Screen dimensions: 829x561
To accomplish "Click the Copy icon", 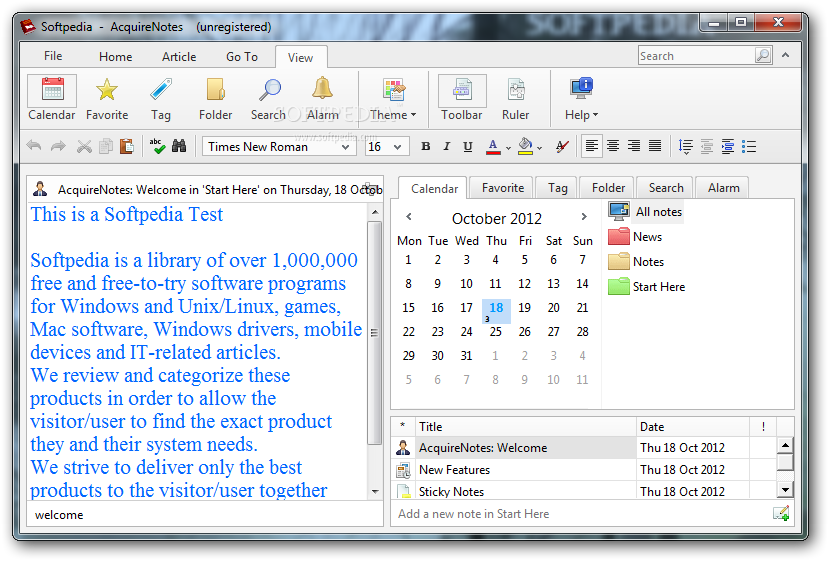I will click(106, 146).
